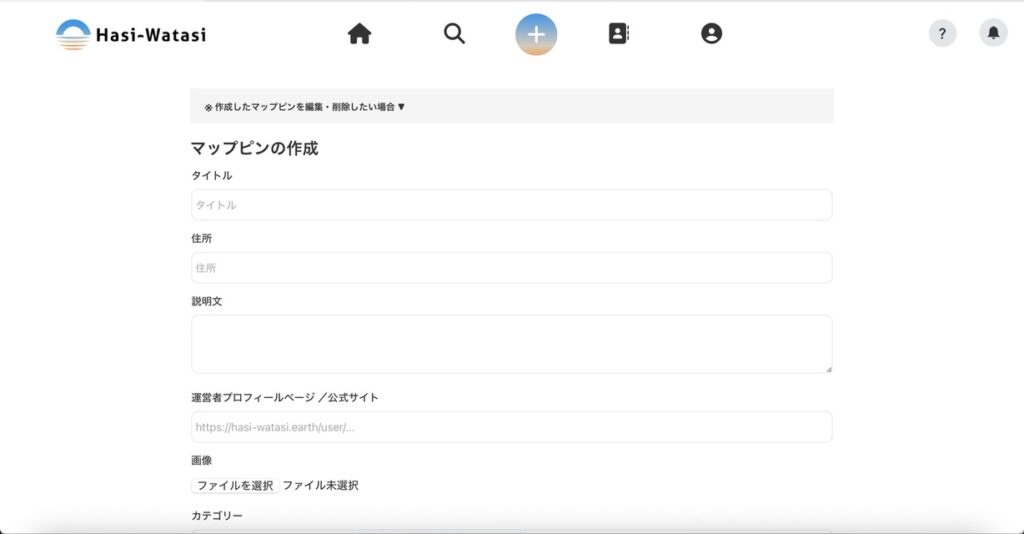This screenshot has width=1024, height=534.
Task: Click the カテゴリー field label
Action: [x=217, y=516]
